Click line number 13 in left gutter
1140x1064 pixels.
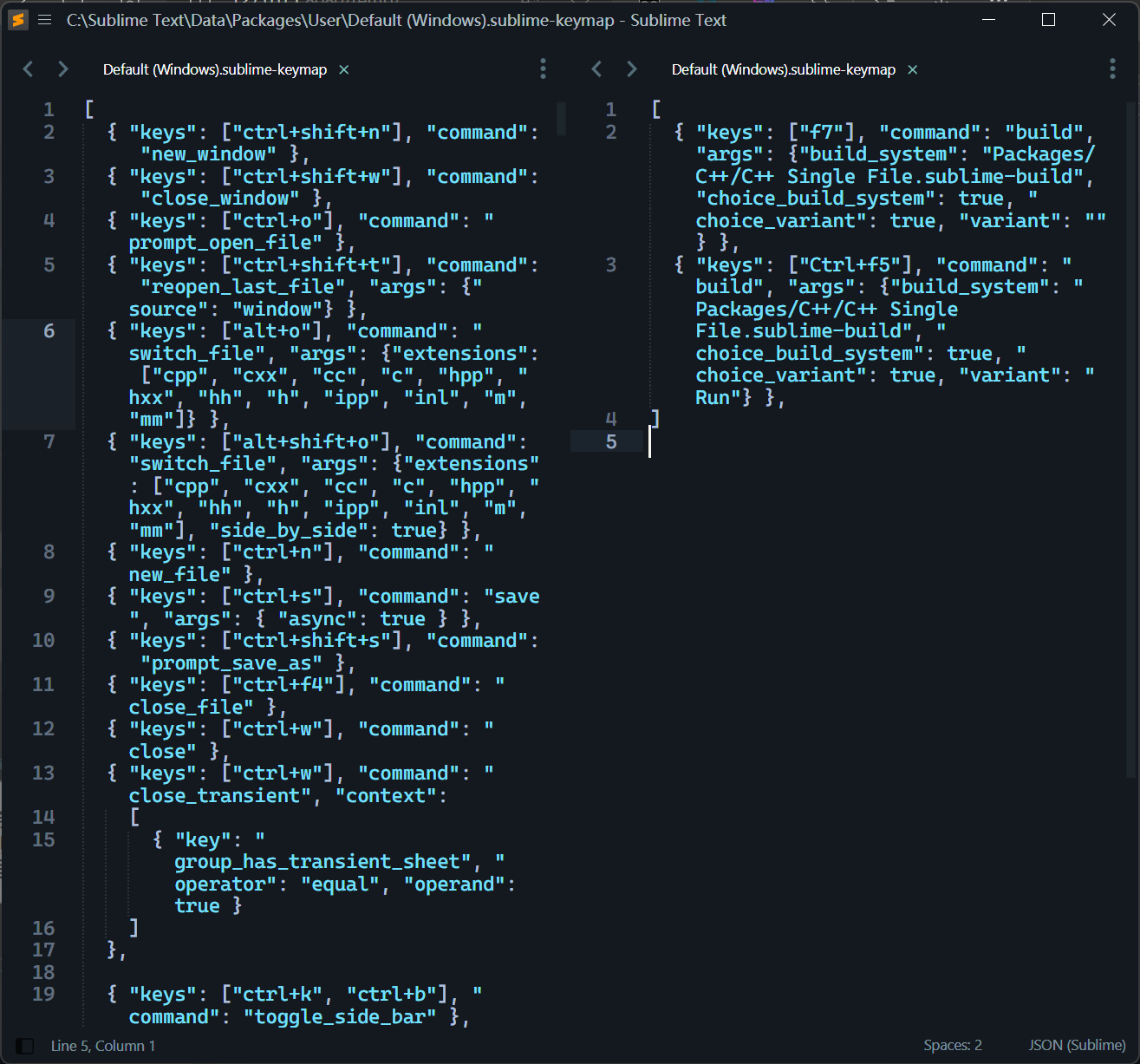(43, 773)
